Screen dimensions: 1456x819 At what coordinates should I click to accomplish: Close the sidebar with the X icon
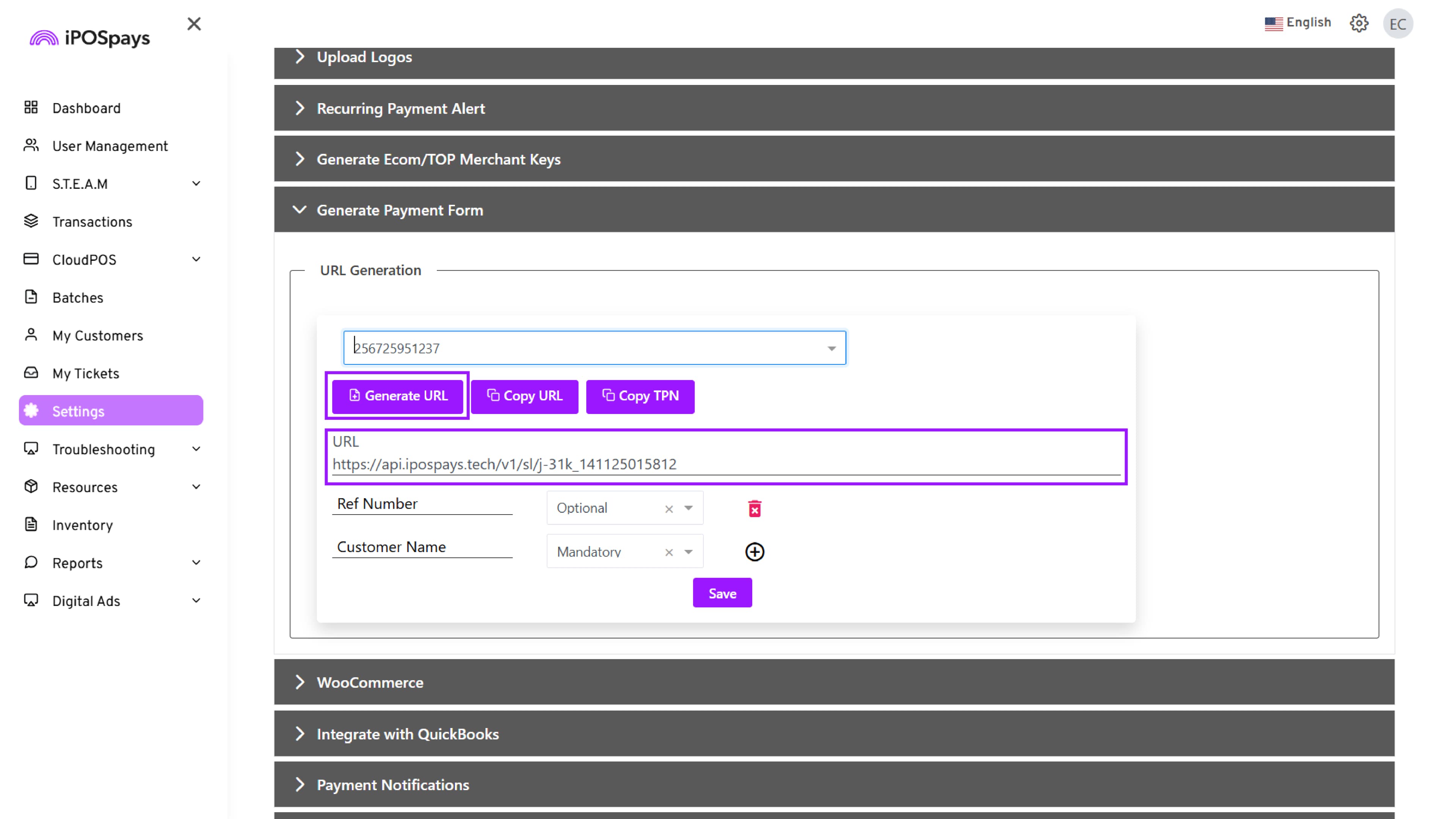click(x=194, y=24)
